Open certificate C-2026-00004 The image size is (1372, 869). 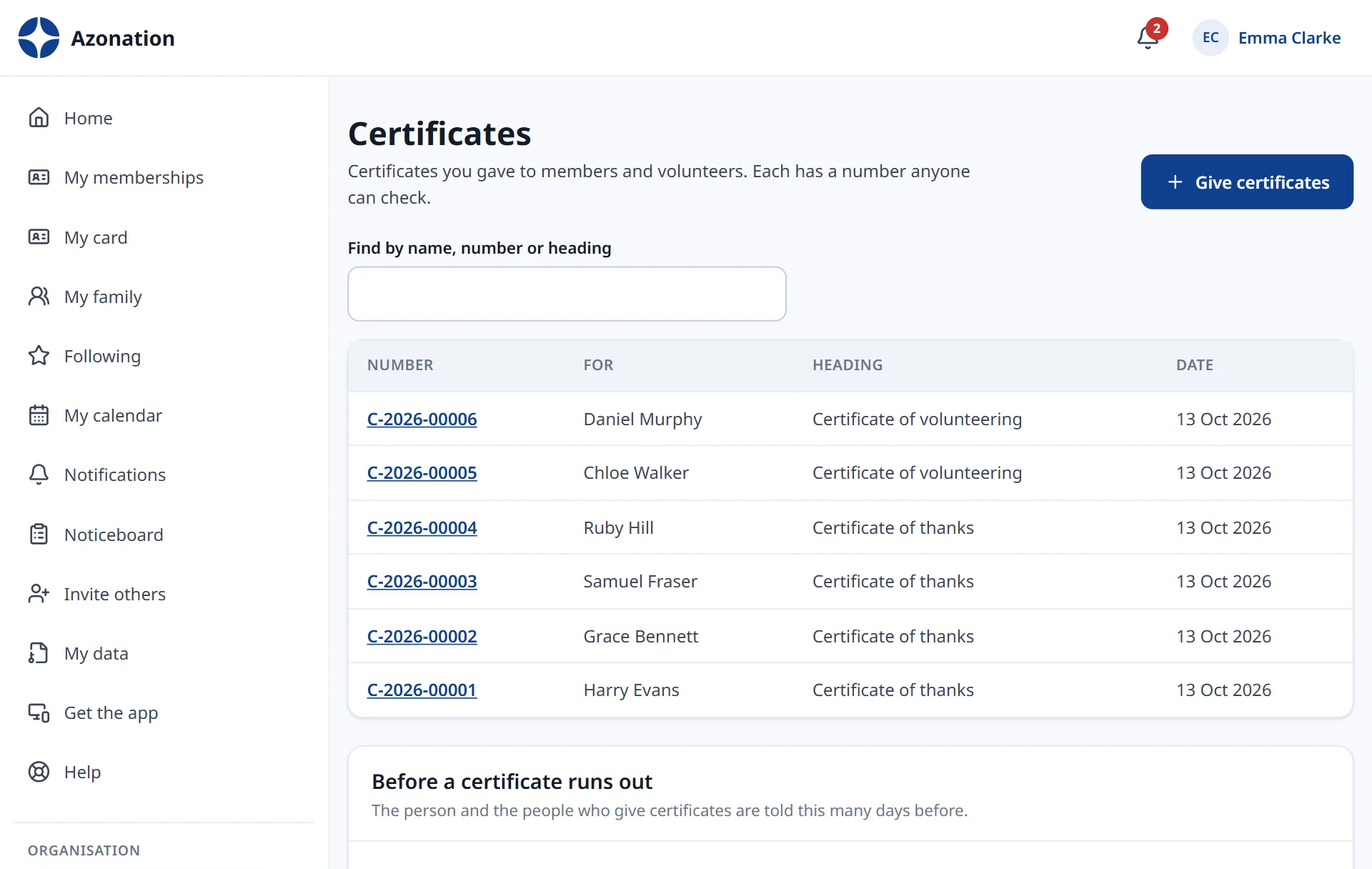click(422, 528)
